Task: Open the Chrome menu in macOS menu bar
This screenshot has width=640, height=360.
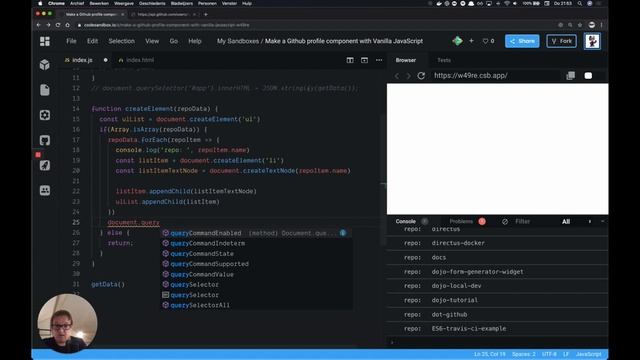Action: [56, 3]
